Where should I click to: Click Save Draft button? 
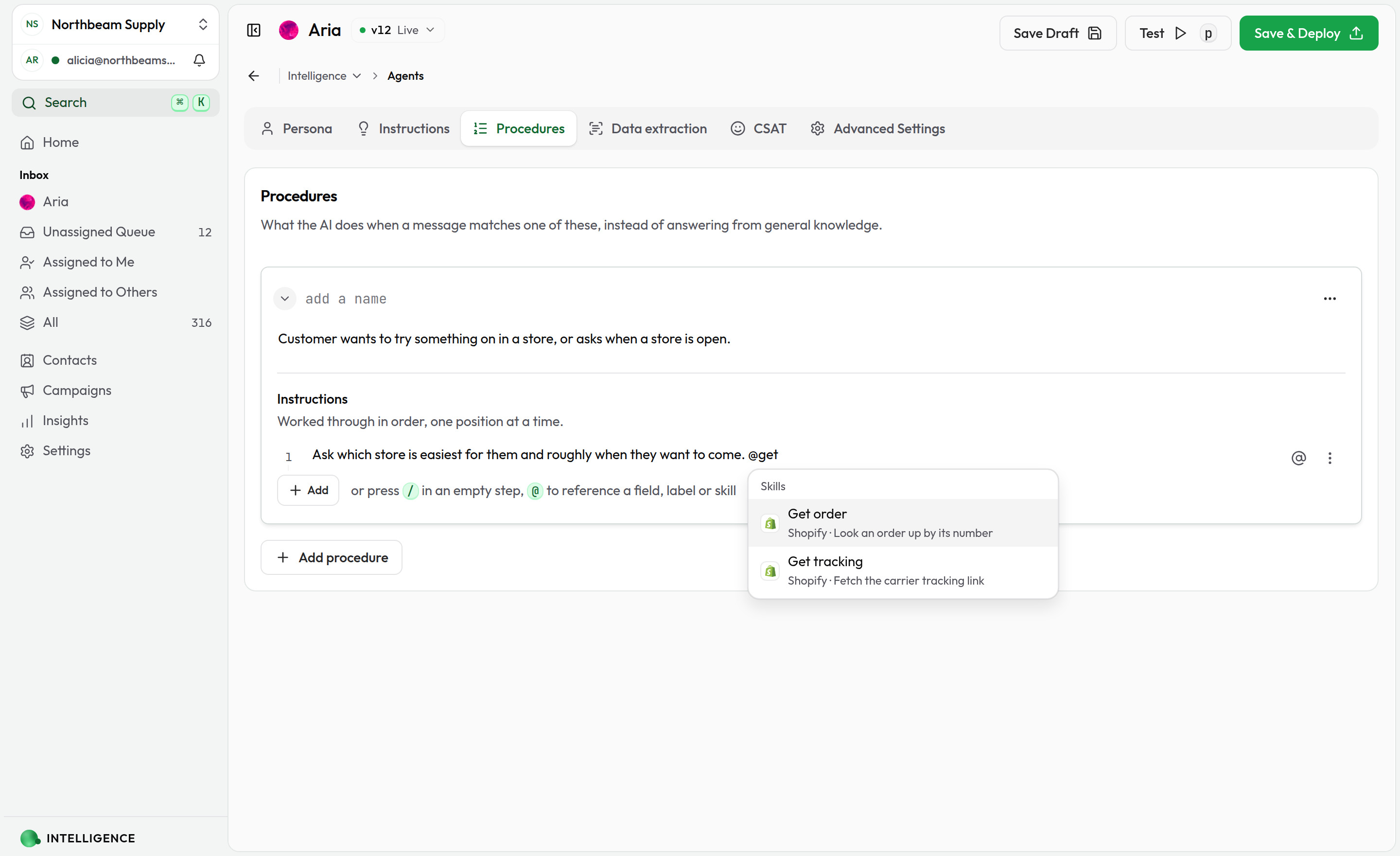click(1058, 34)
